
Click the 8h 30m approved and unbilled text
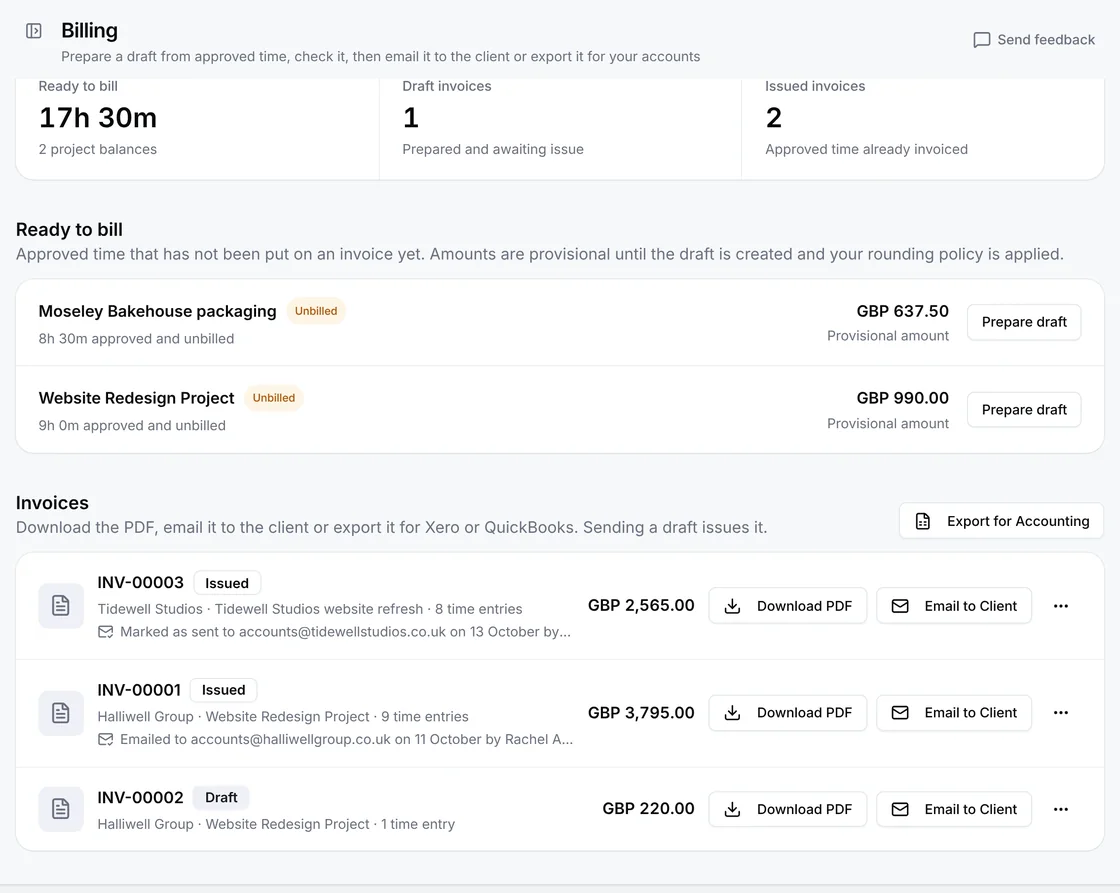coord(136,339)
